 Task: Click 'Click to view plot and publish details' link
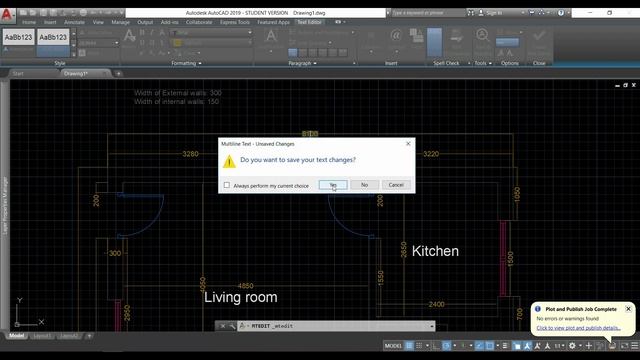click(x=578, y=328)
